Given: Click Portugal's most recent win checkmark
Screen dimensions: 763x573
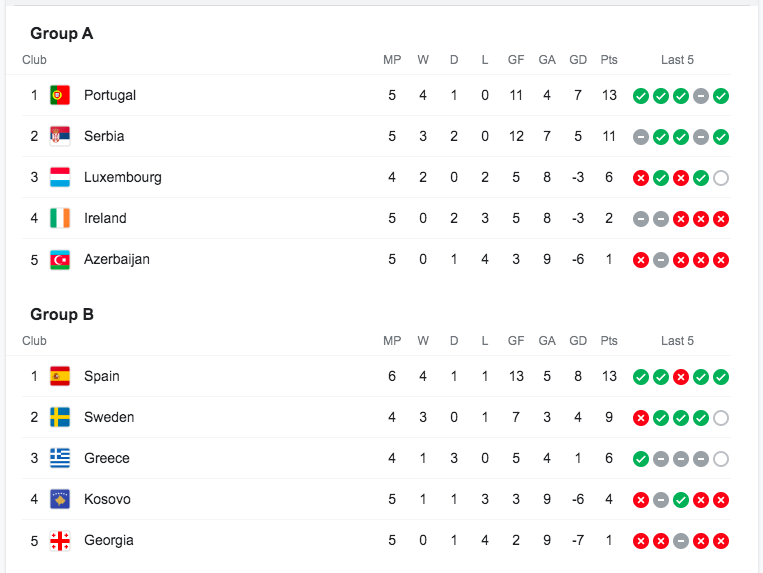Looking at the screenshot, I should click(x=721, y=96).
